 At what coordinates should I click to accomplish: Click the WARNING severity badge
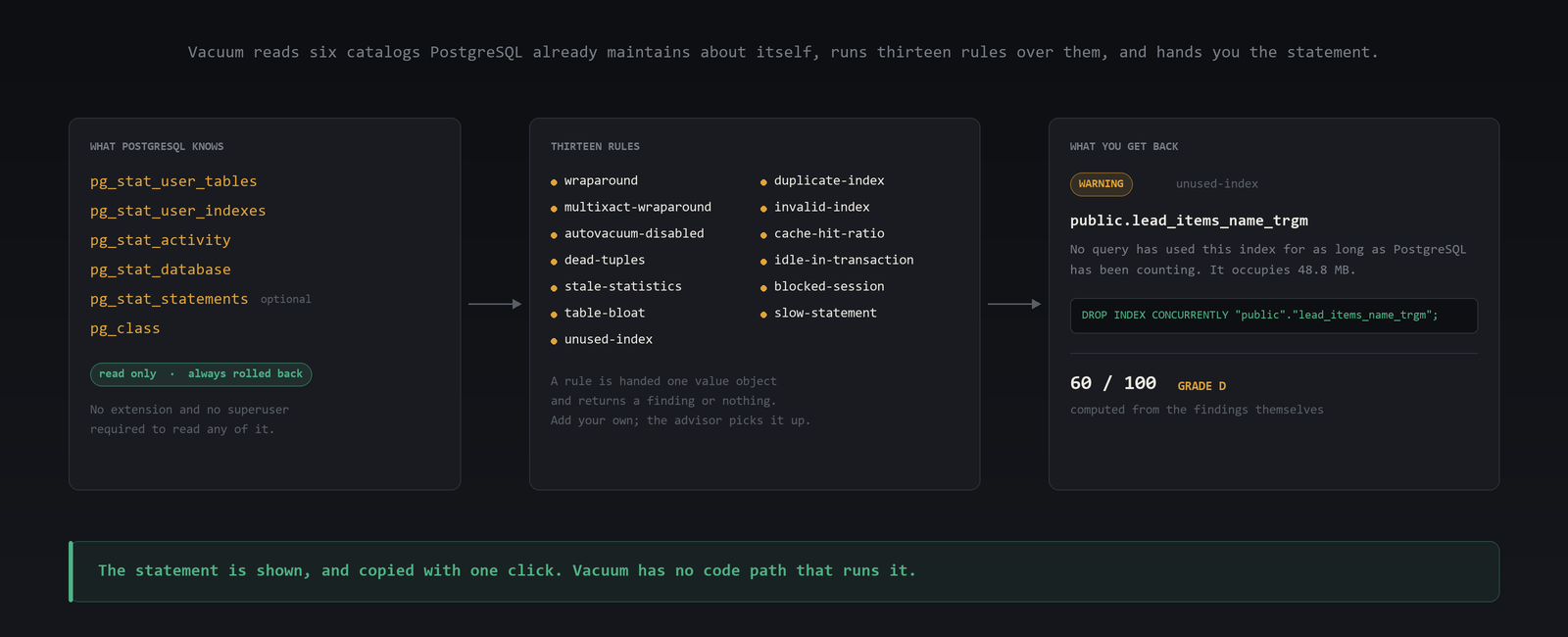pyautogui.click(x=1102, y=184)
